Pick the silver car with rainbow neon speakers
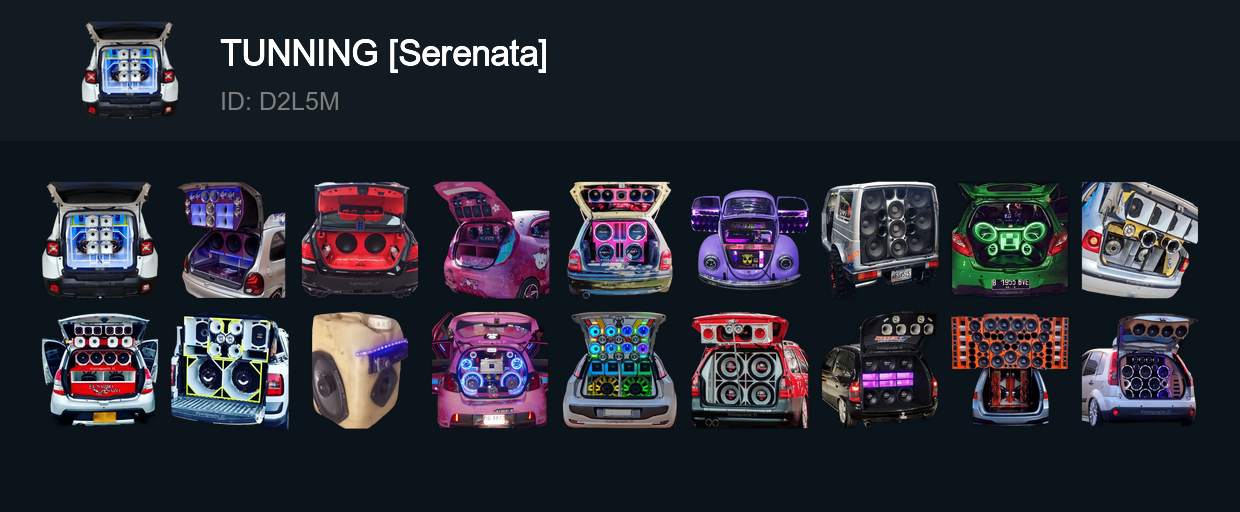 620,370
